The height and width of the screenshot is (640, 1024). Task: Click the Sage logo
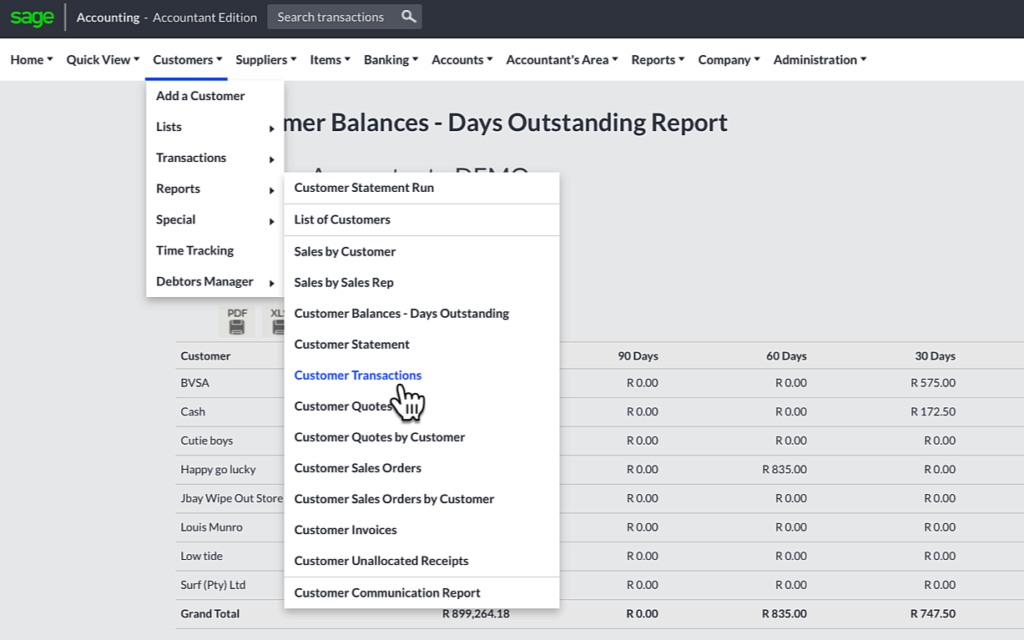[31, 16]
